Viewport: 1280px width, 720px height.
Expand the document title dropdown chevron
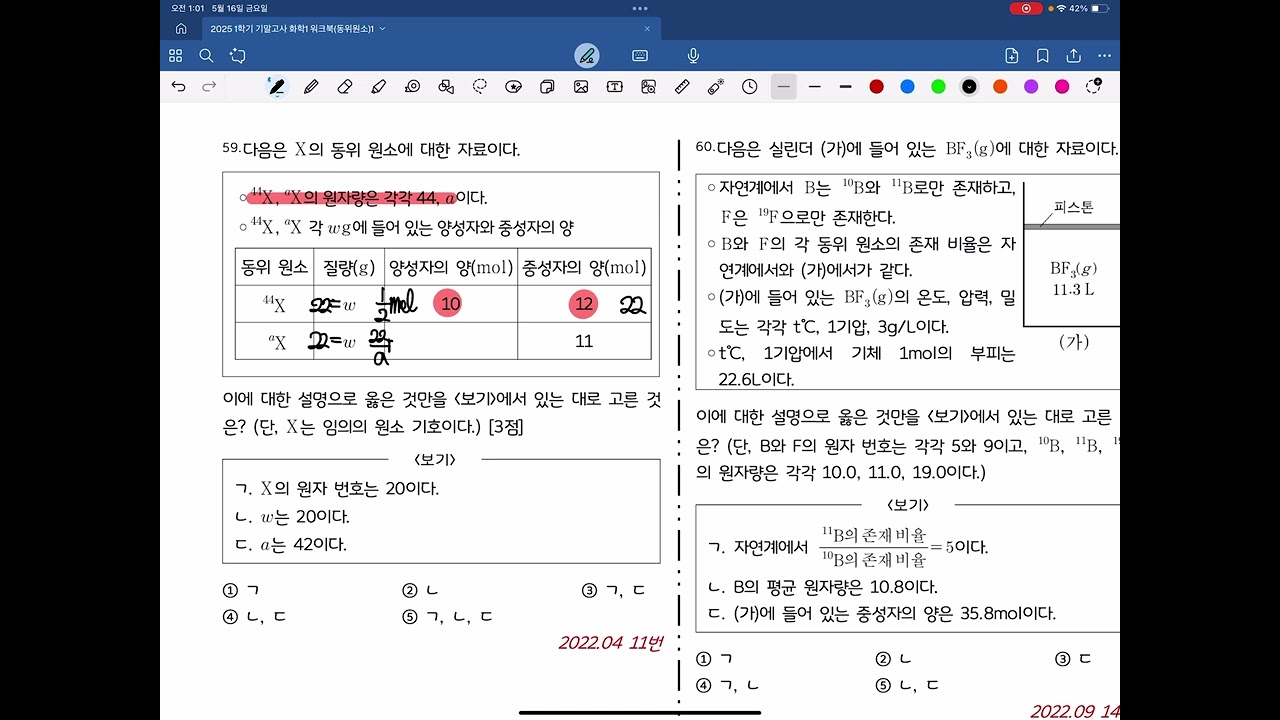click(383, 29)
